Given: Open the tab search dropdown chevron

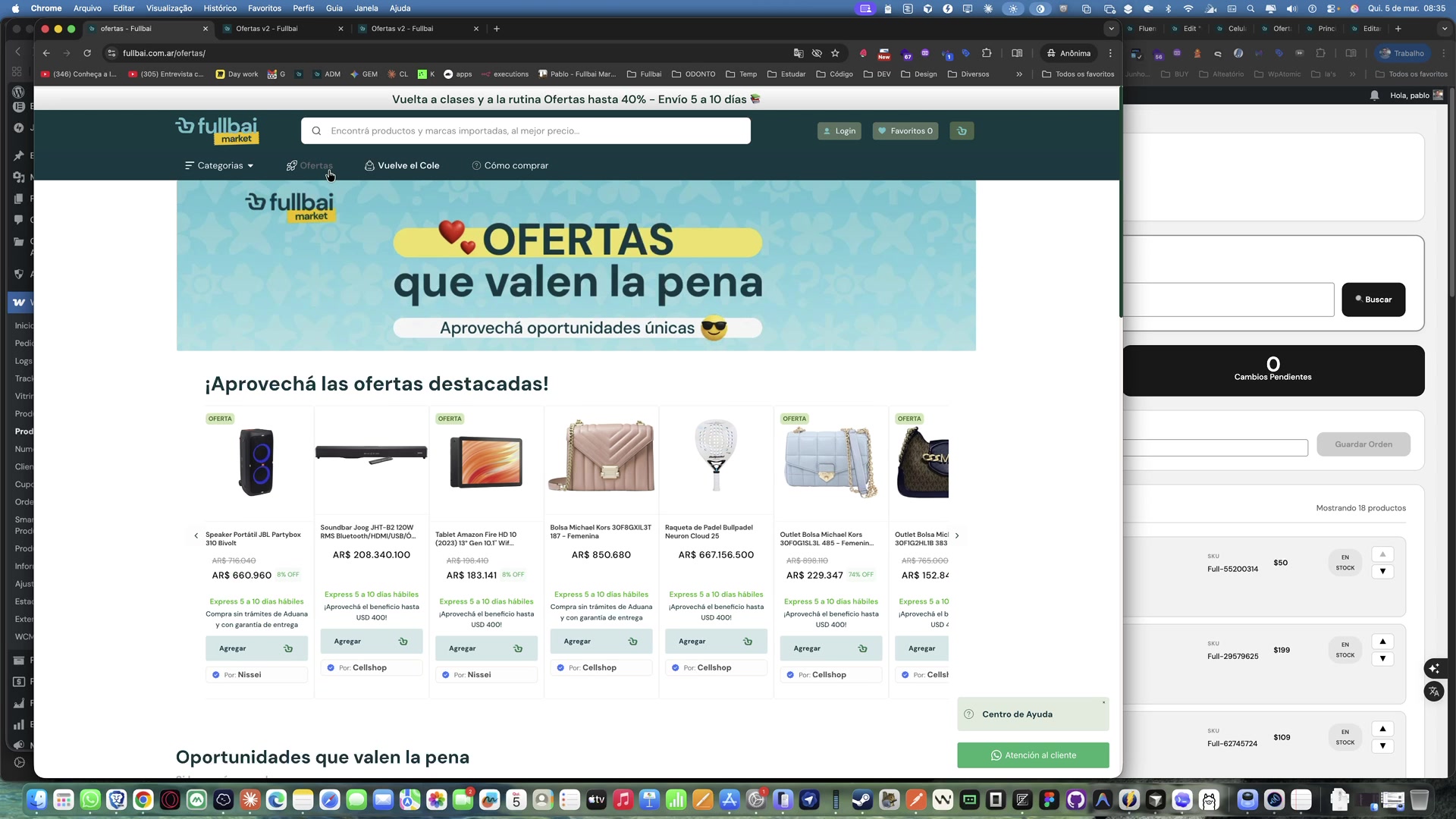Looking at the screenshot, I should 1111,29.
